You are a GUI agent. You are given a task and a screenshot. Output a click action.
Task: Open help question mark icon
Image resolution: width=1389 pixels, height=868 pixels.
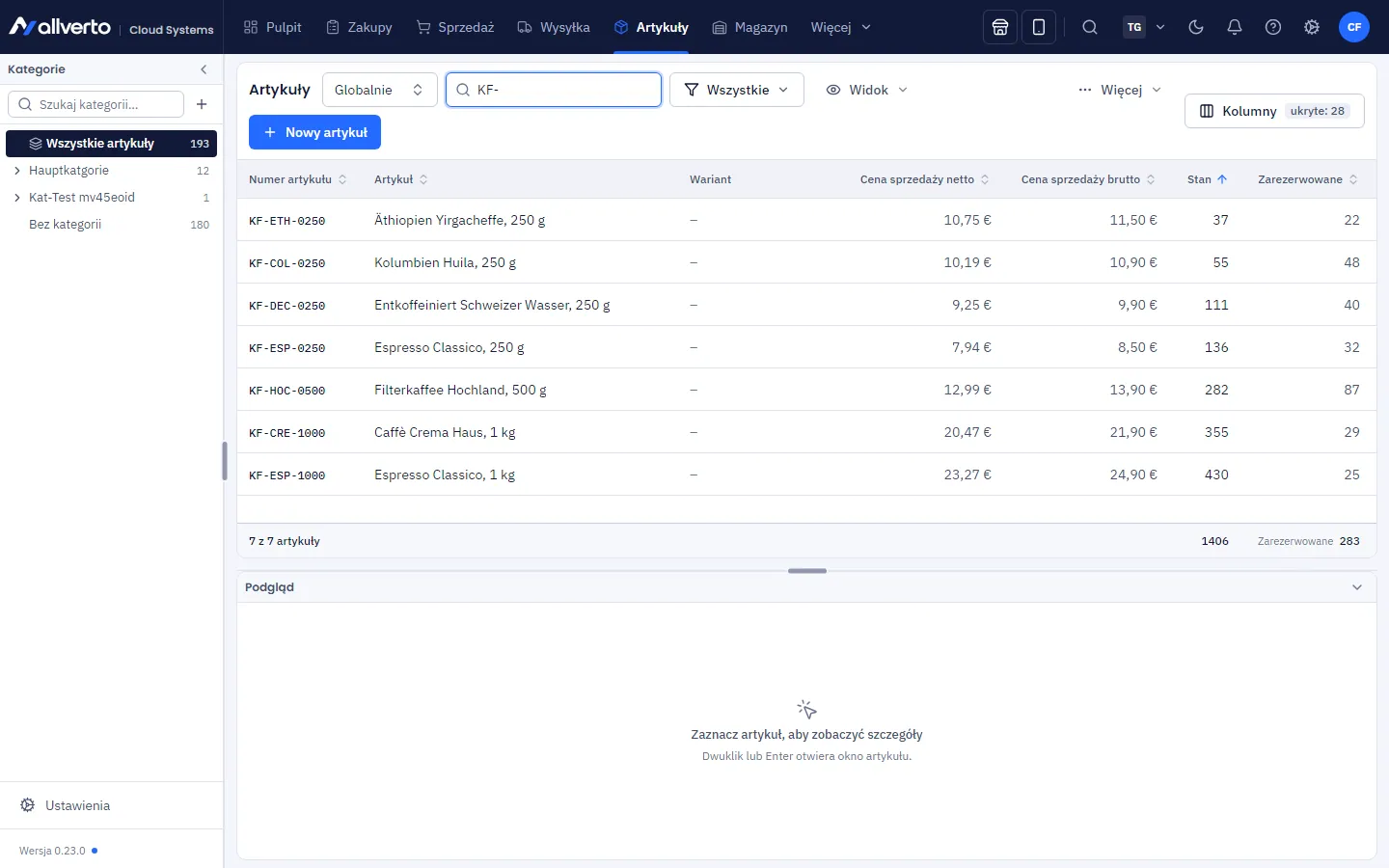coord(1273,27)
